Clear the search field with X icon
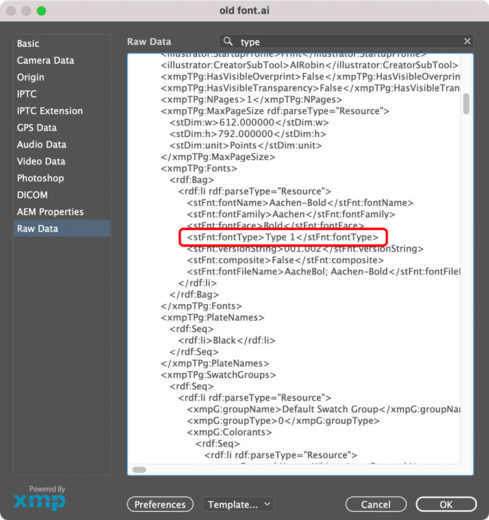This screenshot has width=489, height=520. [467, 41]
